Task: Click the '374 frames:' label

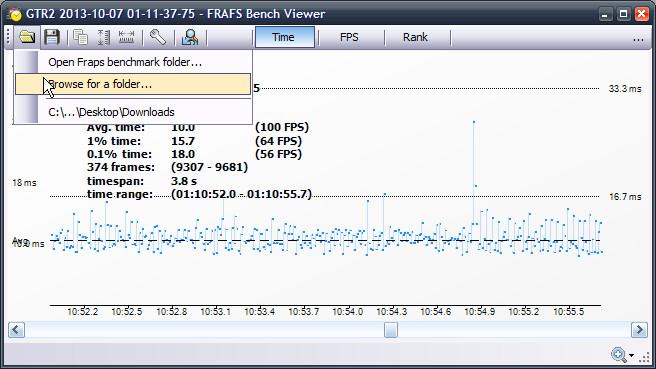Action: 120,167
